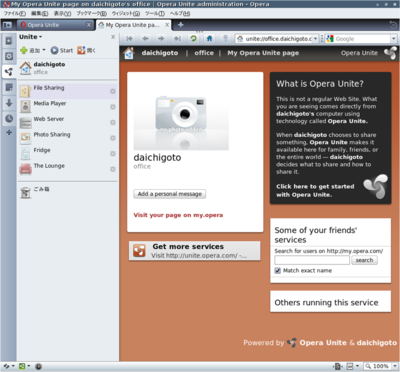Viewport: 400px width, 372px height.
Task: Open the zoom 100% dropdown
Action: (x=395, y=366)
